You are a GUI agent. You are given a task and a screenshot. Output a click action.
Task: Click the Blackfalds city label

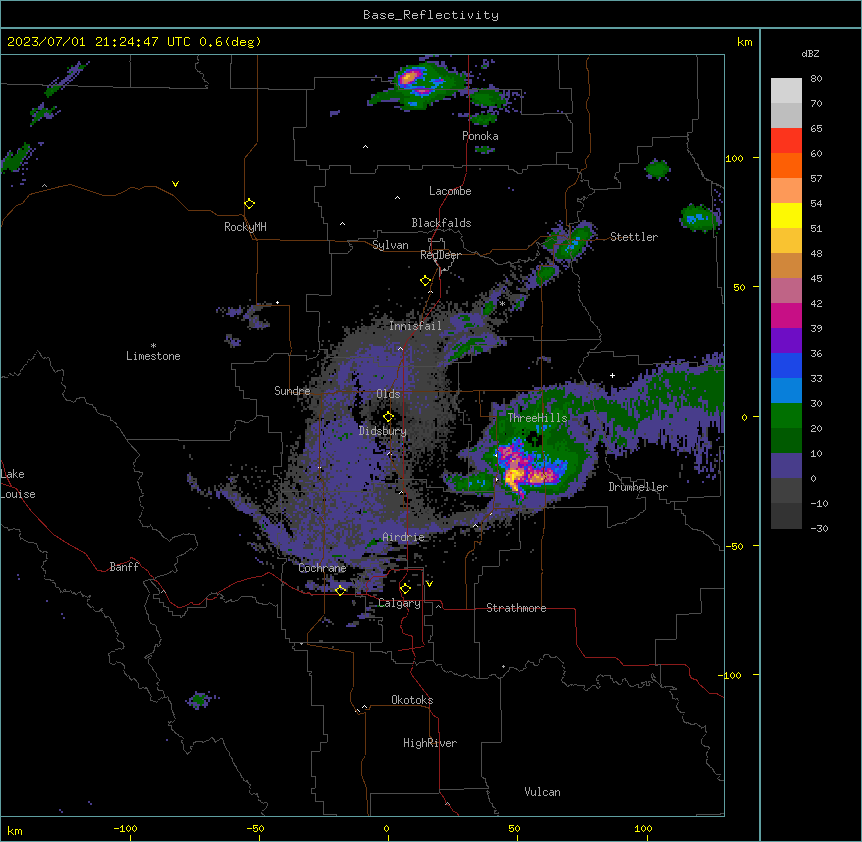tap(441, 223)
